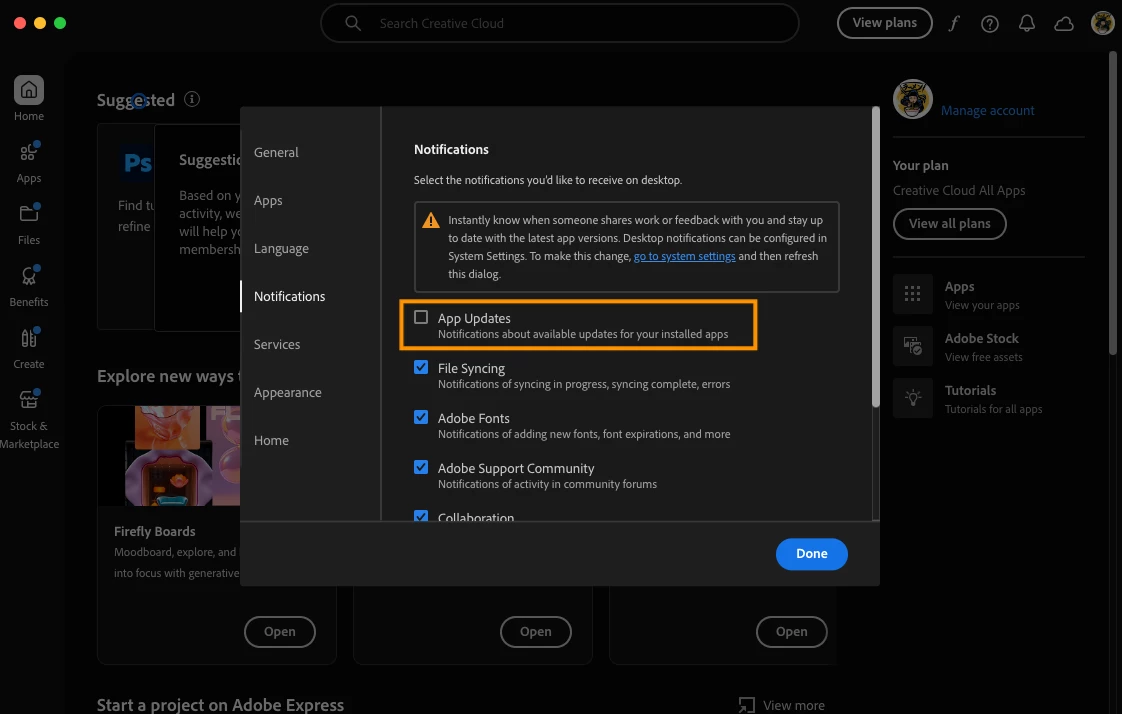This screenshot has height=714, width=1122.
Task: Click the View more text link
Action: tap(794, 705)
